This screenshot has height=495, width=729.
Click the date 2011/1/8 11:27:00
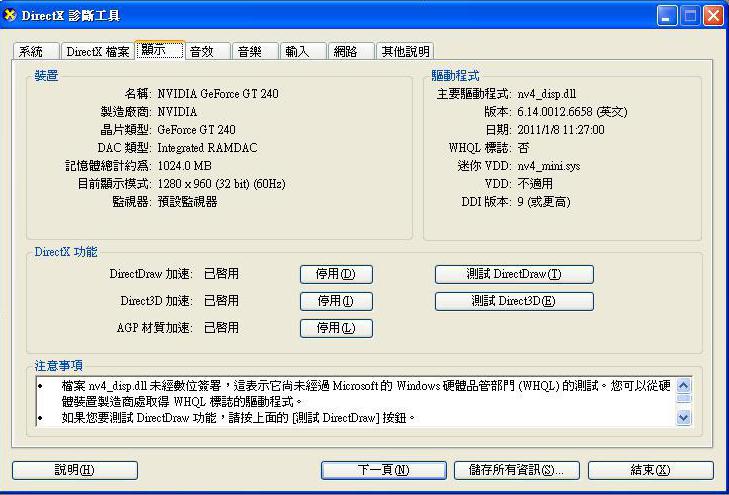(561, 130)
